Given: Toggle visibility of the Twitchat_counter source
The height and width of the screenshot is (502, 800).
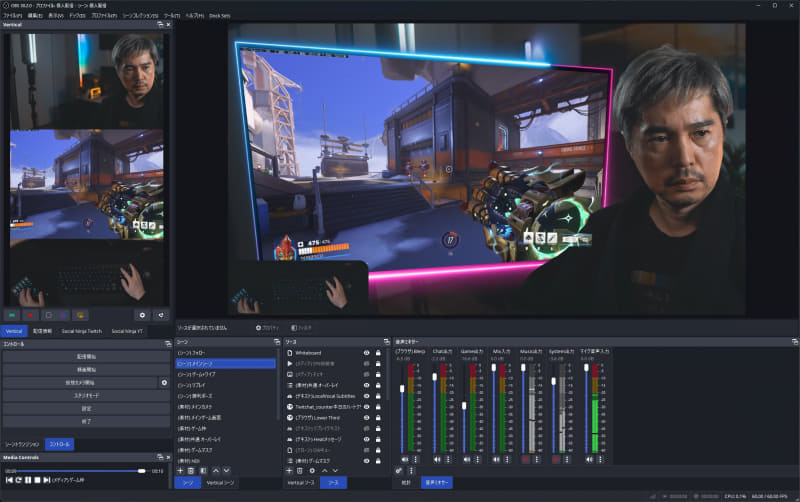Looking at the screenshot, I should click(x=366, y=407).
